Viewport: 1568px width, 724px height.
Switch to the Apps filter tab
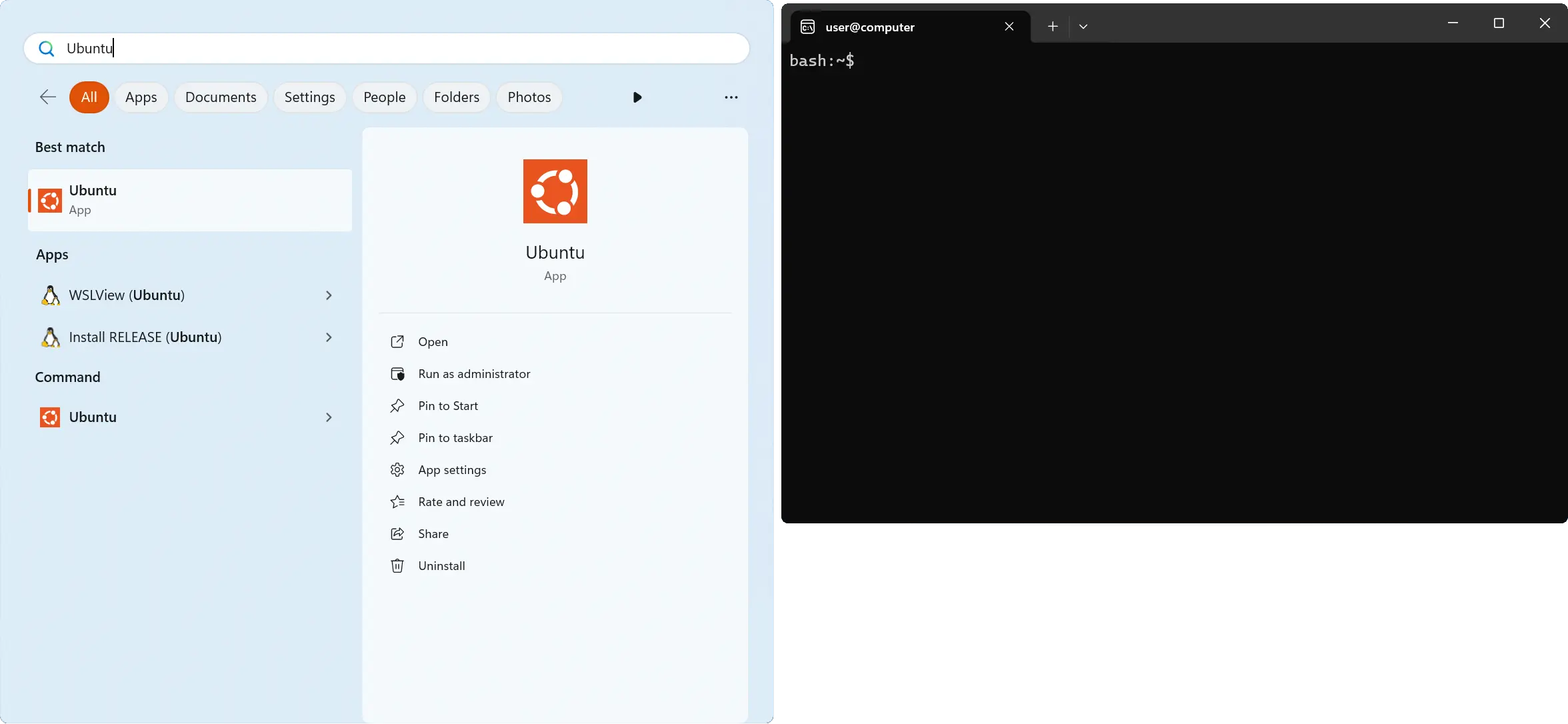141,97
